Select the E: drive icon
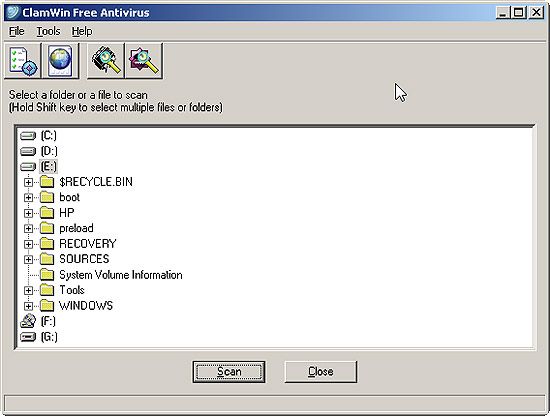 [28, 167]
